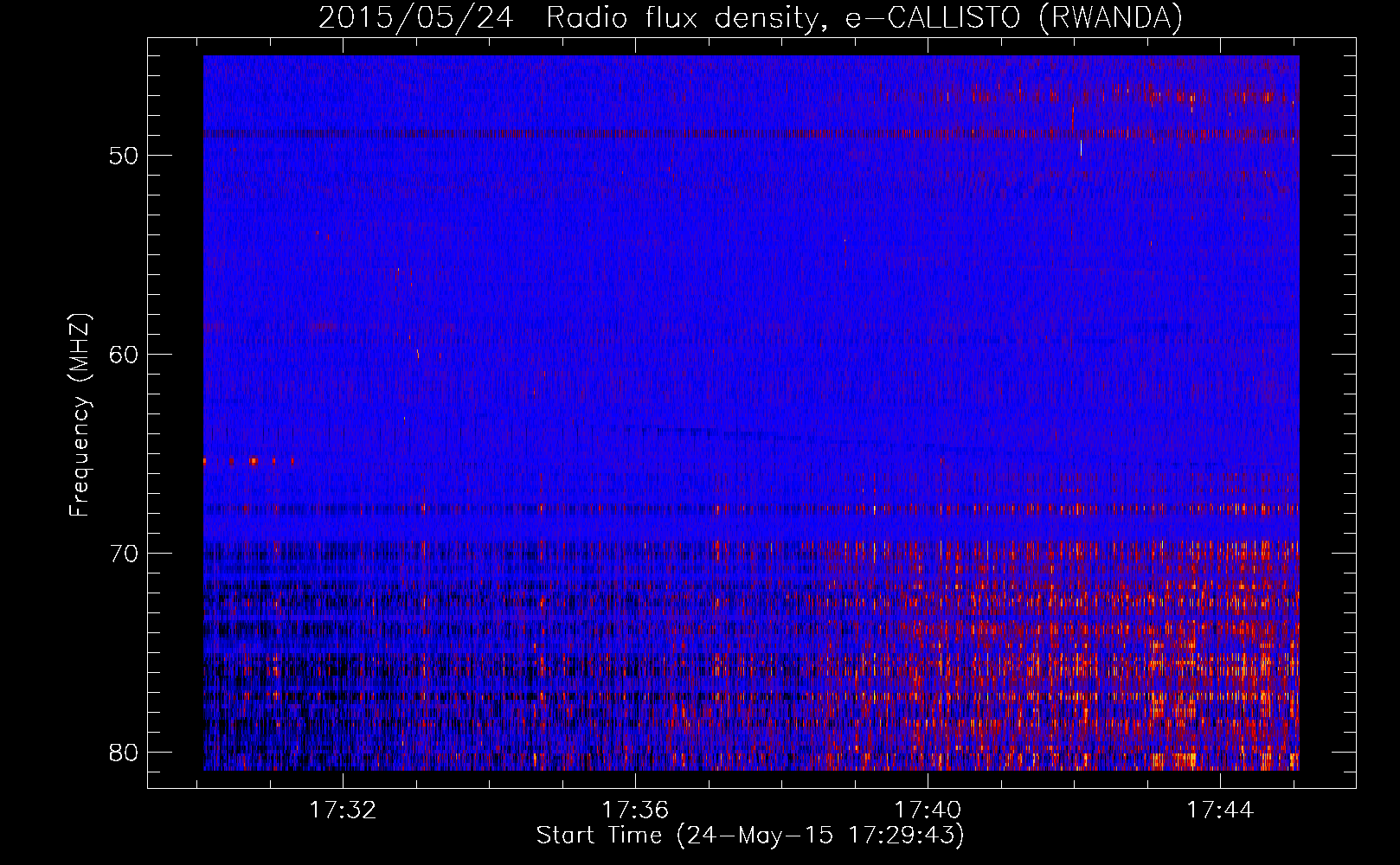Click the 50 frequency tick label

pyautogui.click(x=124, y=156)
